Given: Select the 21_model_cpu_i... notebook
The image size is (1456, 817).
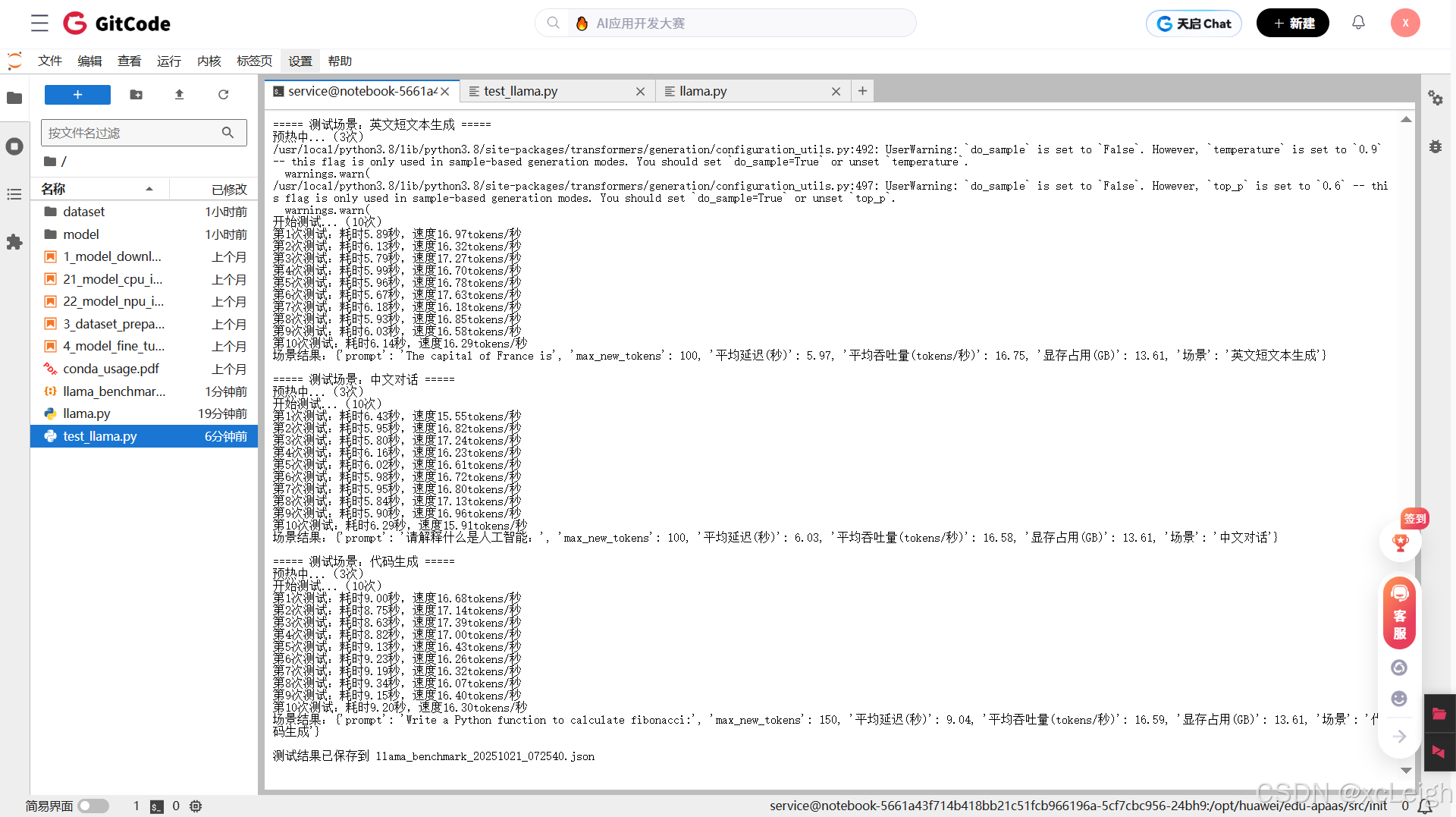Looking at the screenshot, I should point(144,279).
